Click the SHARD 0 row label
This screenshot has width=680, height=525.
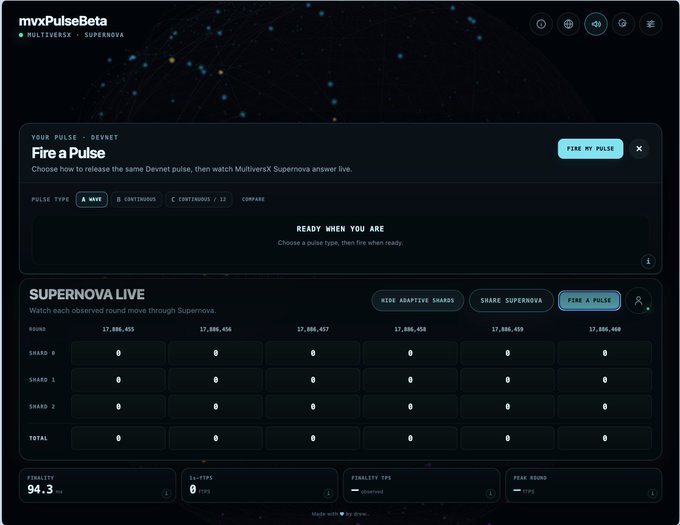click(x=42, y=353)
